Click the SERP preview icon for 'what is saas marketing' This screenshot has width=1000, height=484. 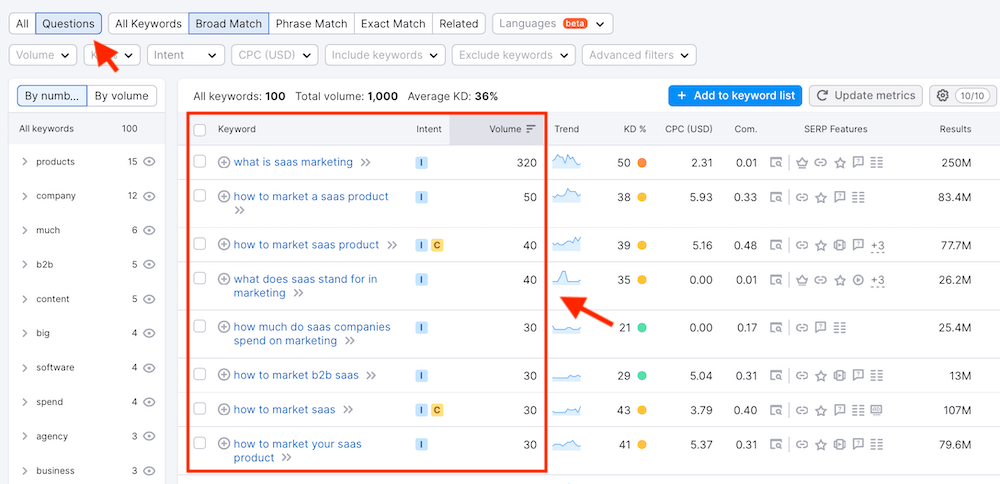(x=776, y=162)
